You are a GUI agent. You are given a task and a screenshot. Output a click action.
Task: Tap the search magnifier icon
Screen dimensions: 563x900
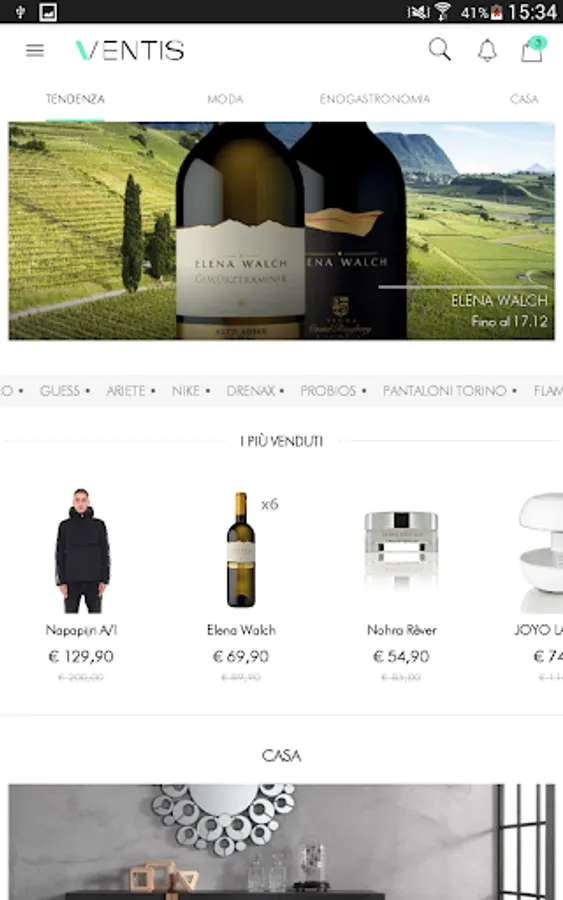[x=440, y=50]
